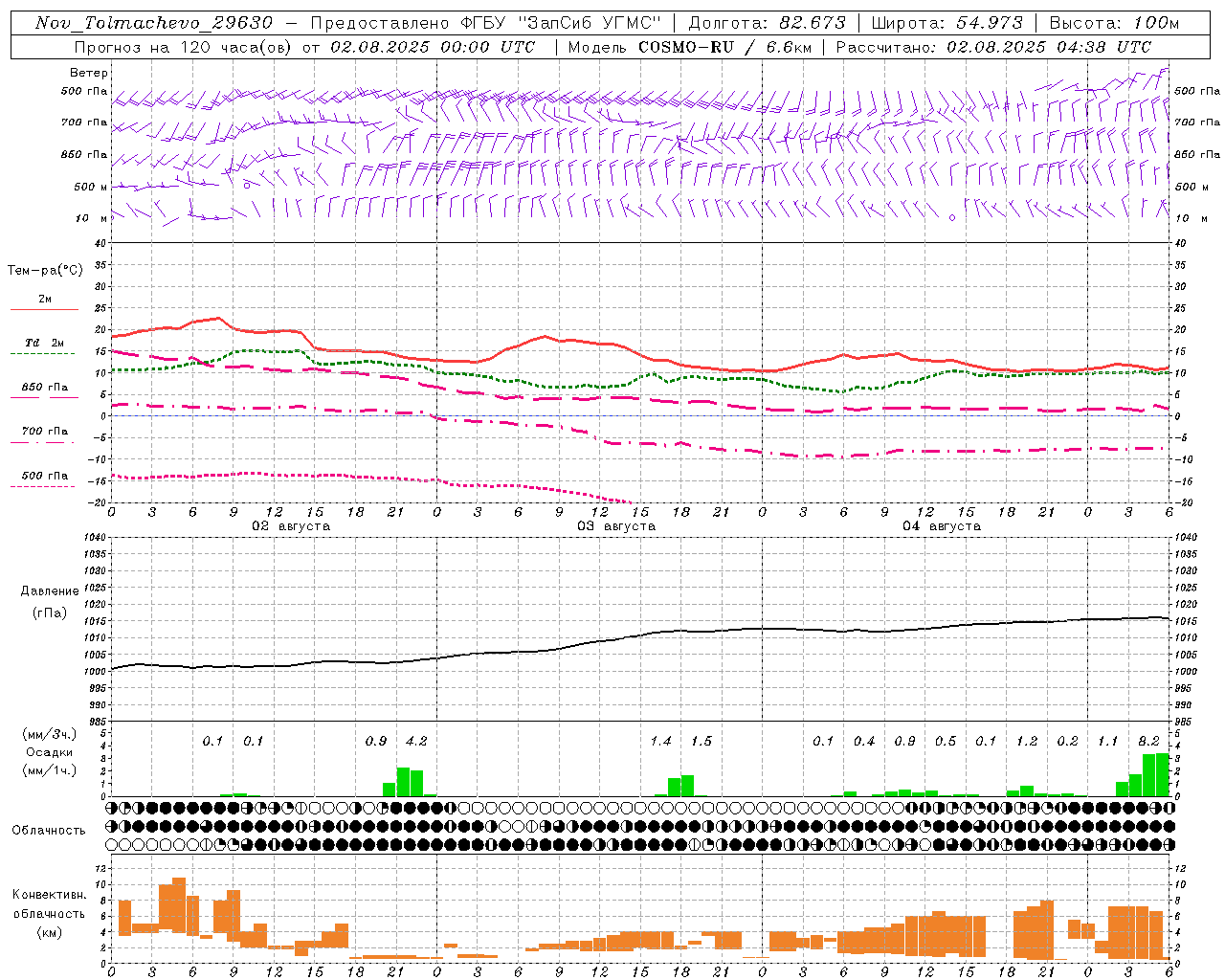This screenshot has width=1225, height=980.
Task: Click the Облачность panel label
Action: 49,830
